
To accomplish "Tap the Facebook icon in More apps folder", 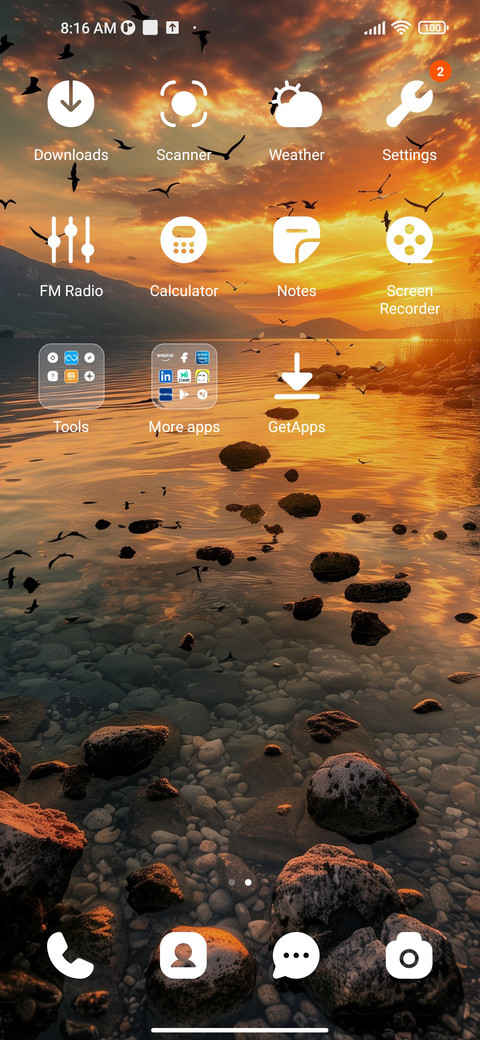I will click(184, 358).
